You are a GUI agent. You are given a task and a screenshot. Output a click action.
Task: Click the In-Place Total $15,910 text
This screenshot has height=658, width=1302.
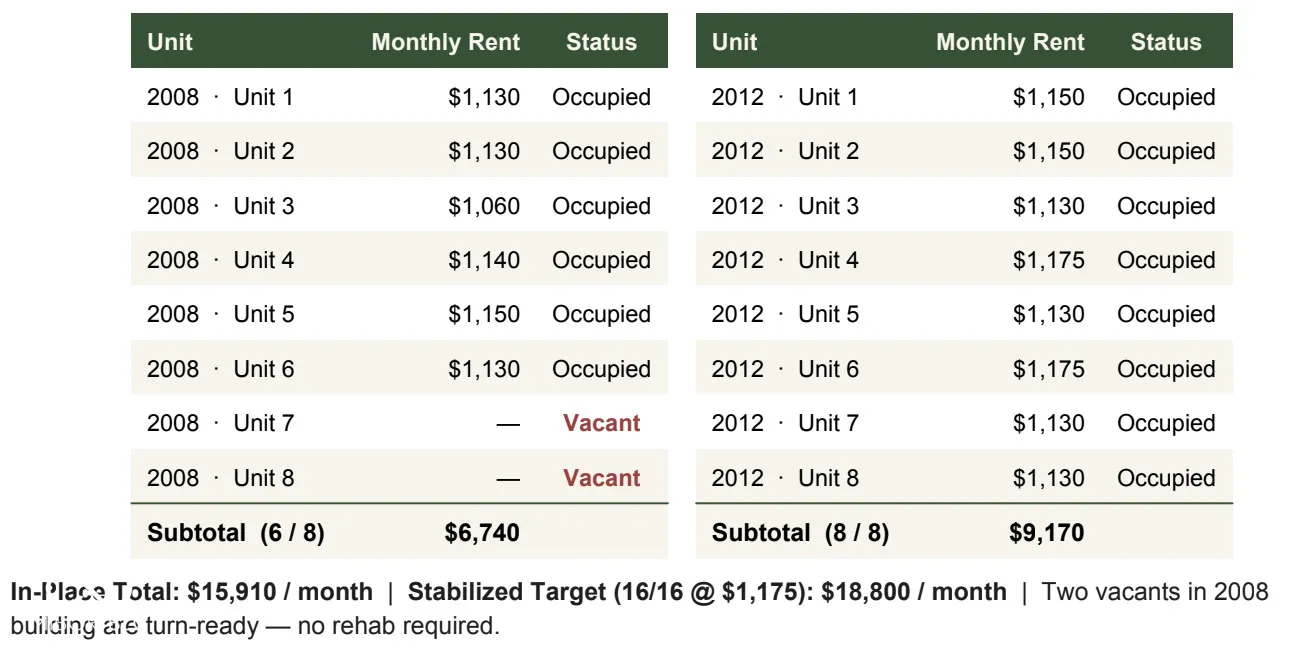(x=192, y=592)
